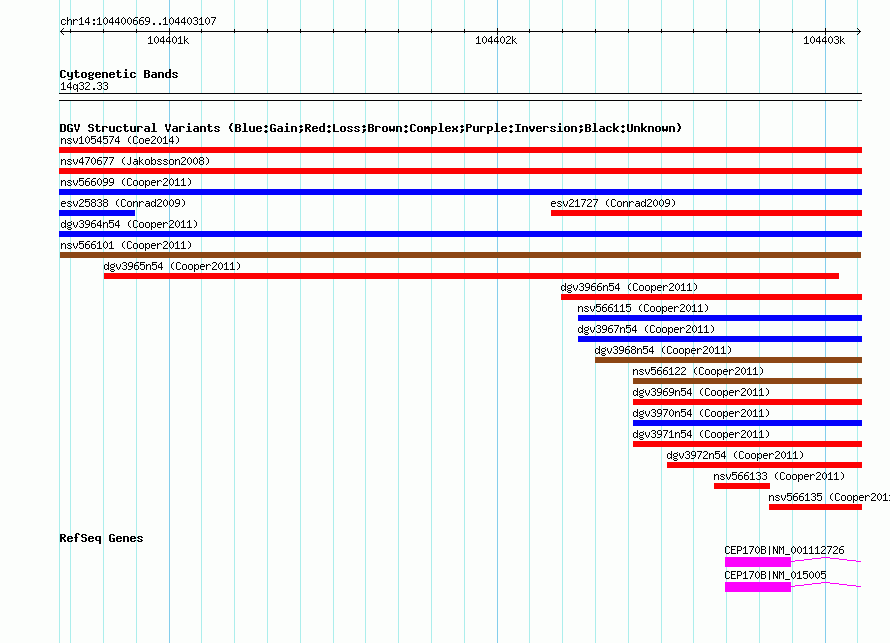
Task: Click the short blue bar under esv25838
Action: (97, 213)
